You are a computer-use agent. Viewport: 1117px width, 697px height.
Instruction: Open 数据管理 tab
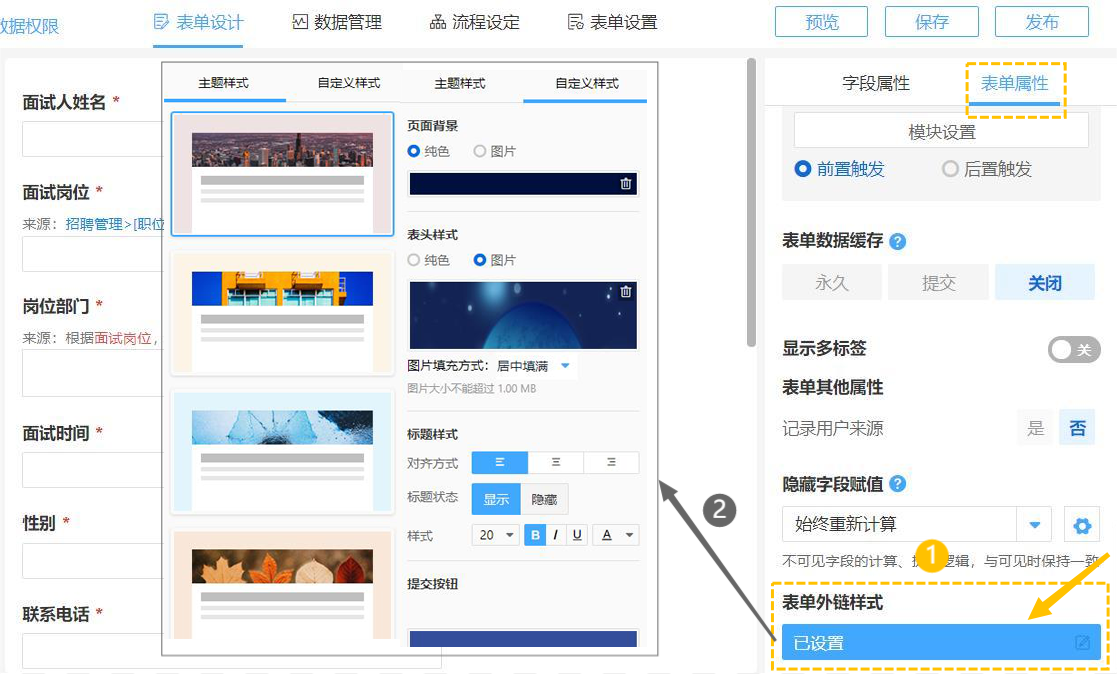coord(337,22)
